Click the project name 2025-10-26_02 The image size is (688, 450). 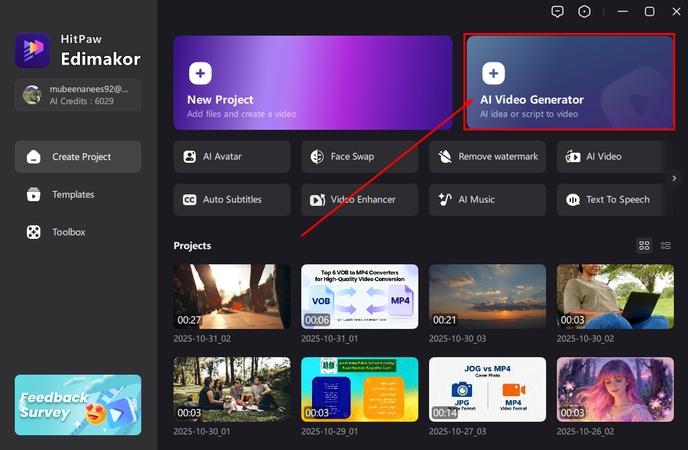585,432
